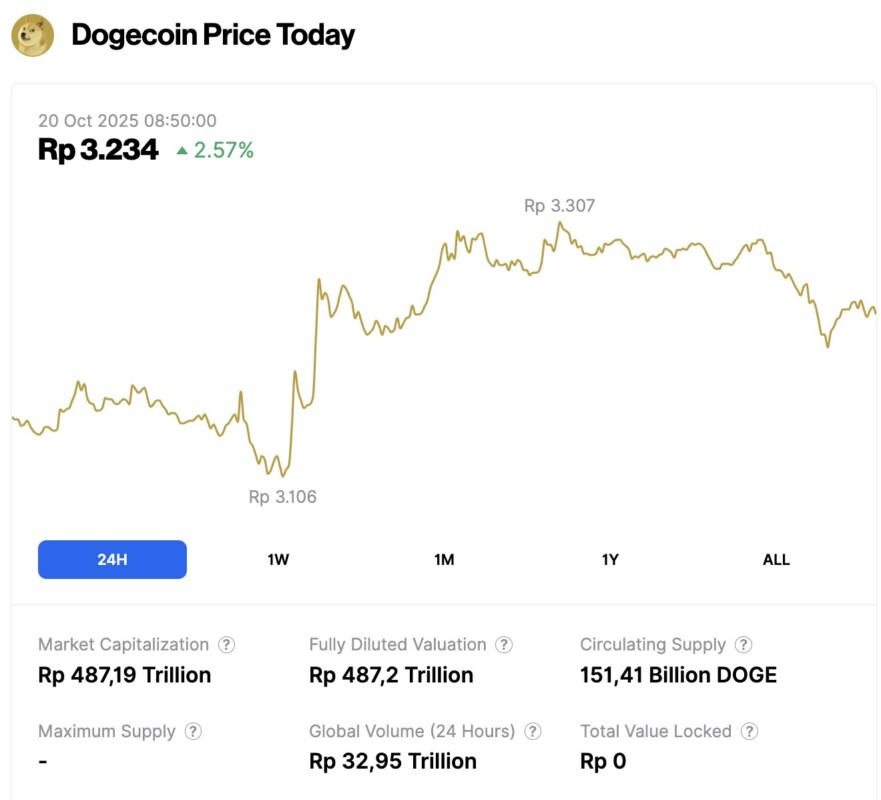Select the 24H chart range
Viewport: 881px width, 800px height.
[112, 559]
